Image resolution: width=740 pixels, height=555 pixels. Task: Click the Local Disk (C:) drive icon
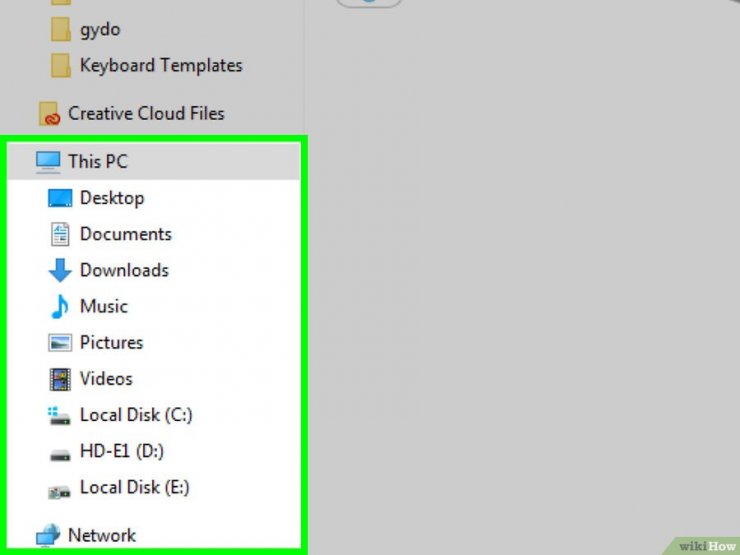60,415
